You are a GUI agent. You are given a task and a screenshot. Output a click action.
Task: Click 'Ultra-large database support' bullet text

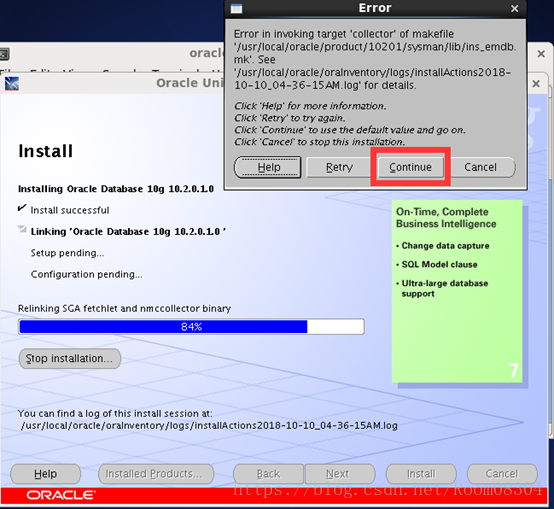coord(445,288)
